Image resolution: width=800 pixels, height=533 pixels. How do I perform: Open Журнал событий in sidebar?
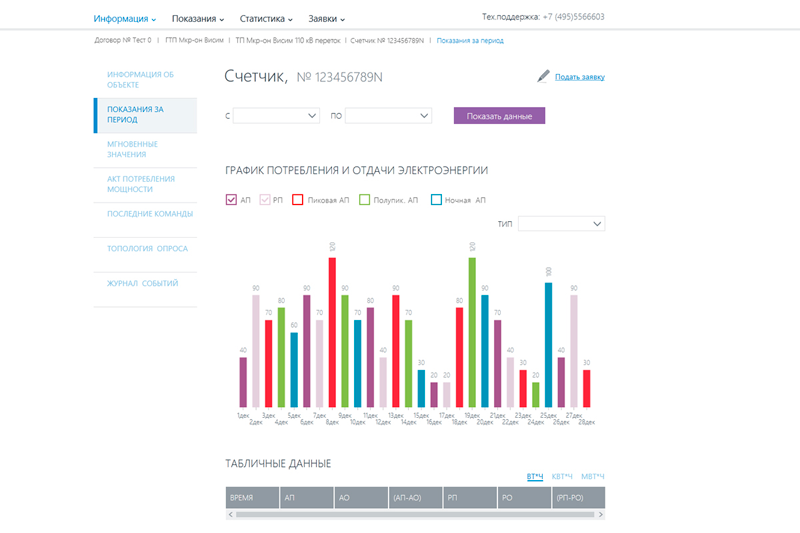click(x=142, y=283)
